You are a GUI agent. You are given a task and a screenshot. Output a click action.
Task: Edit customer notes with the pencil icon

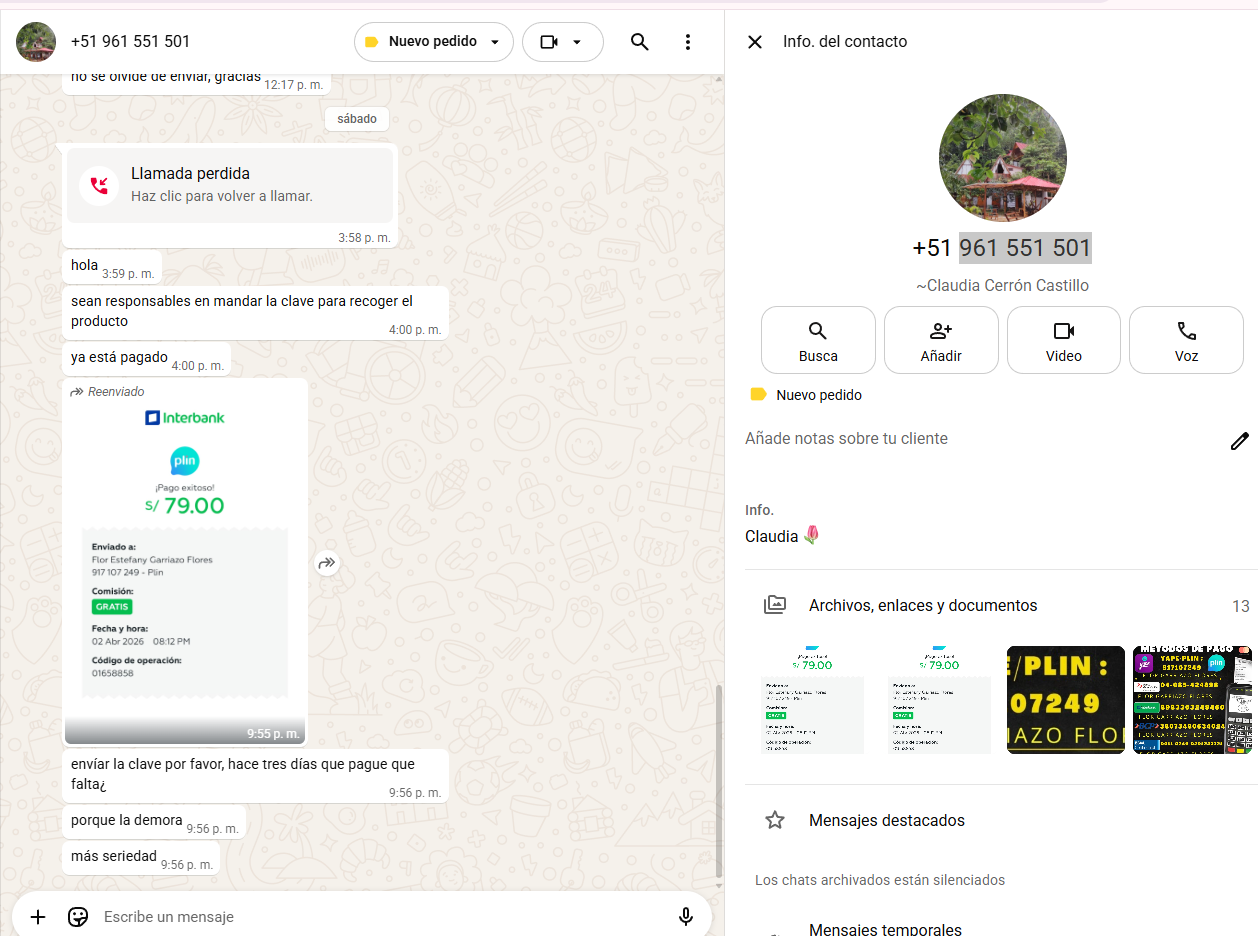[x=1239, y=441]
